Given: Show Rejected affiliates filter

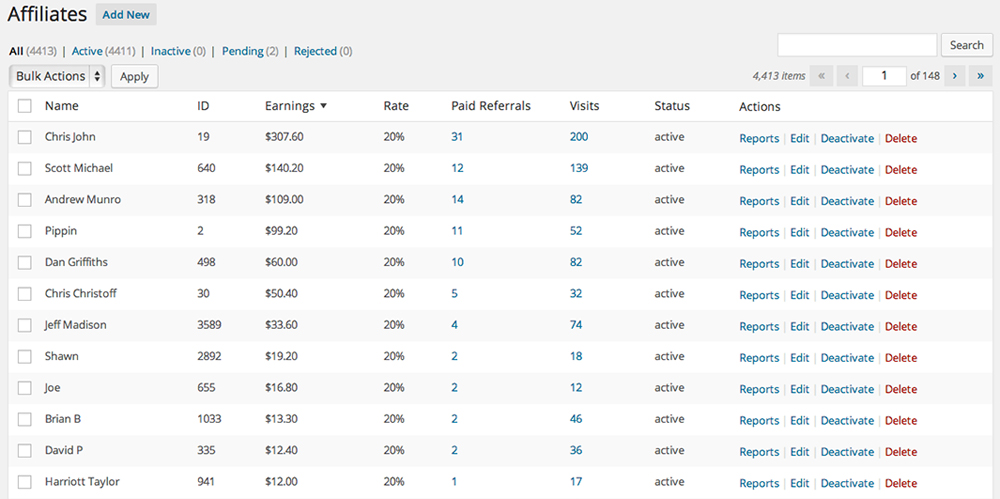Looking at the screenshot, I should coord(315,51).
